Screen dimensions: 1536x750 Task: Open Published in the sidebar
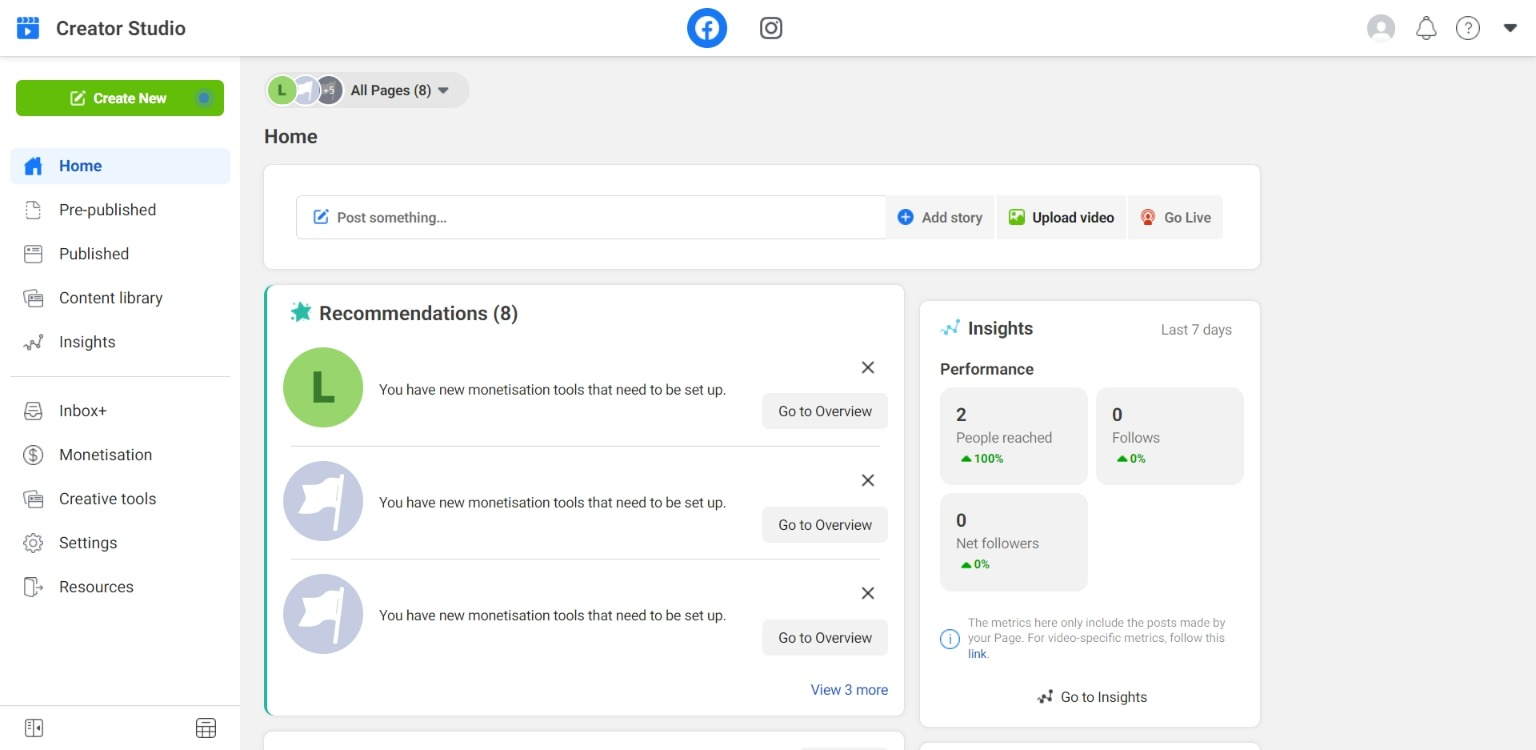120,254
